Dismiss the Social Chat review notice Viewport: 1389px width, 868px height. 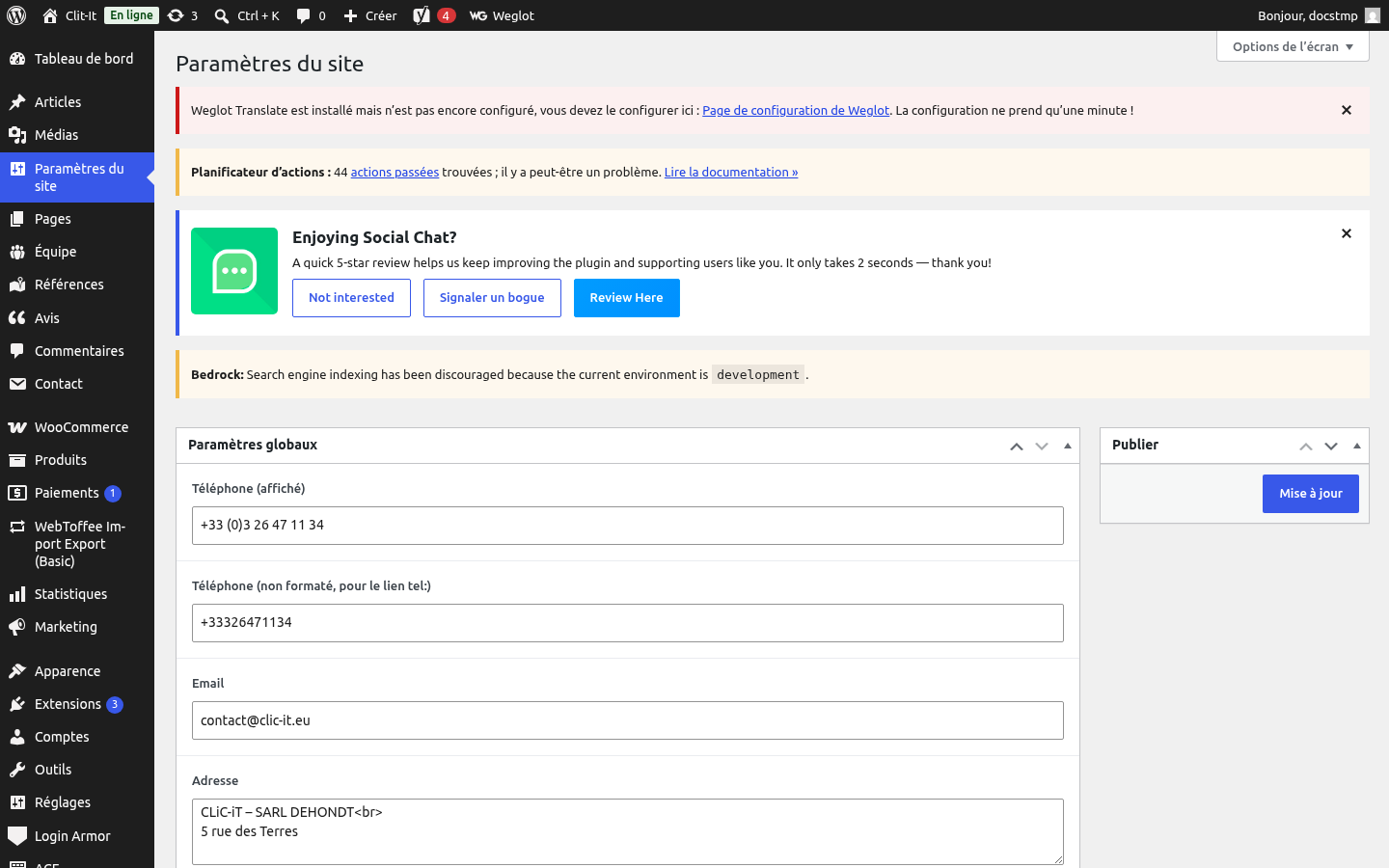pos(1347,233)
